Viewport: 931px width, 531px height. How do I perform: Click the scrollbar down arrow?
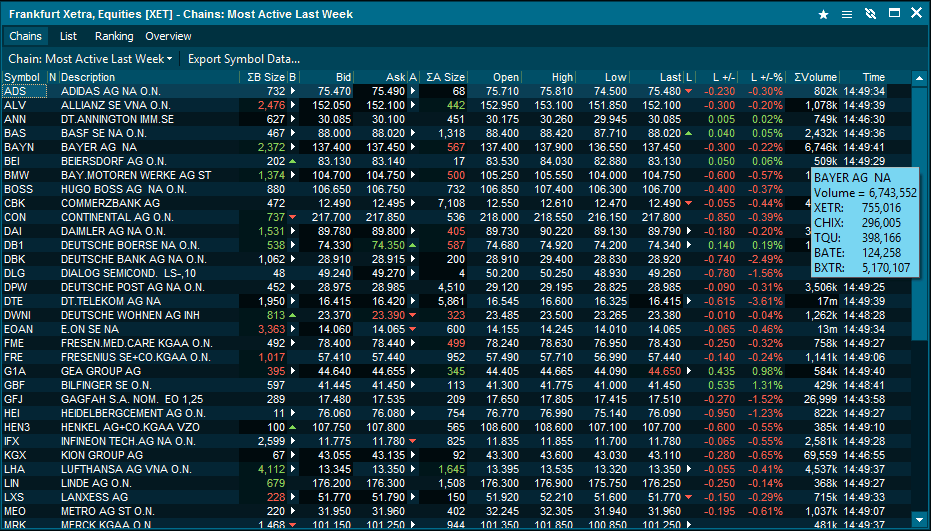(x=919, y=520)
